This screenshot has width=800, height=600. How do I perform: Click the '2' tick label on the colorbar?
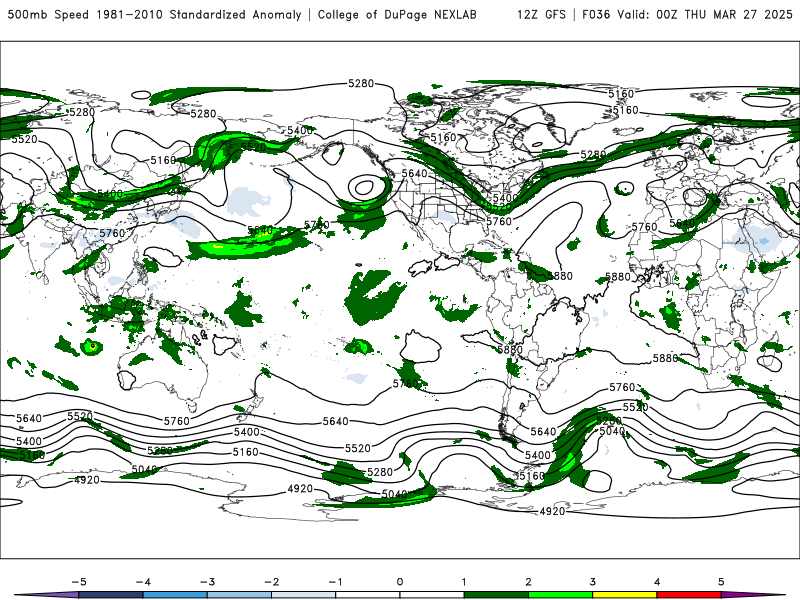528,582
